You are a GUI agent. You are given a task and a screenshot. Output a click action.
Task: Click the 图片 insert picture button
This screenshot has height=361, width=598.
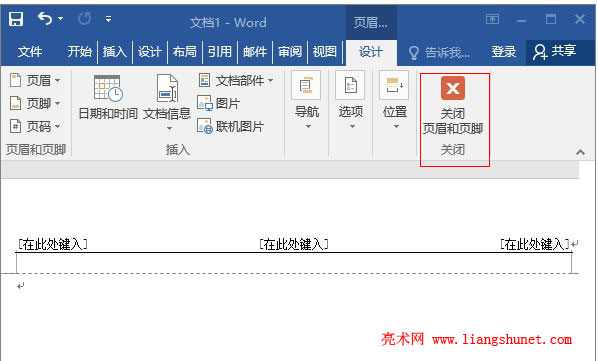219,103
